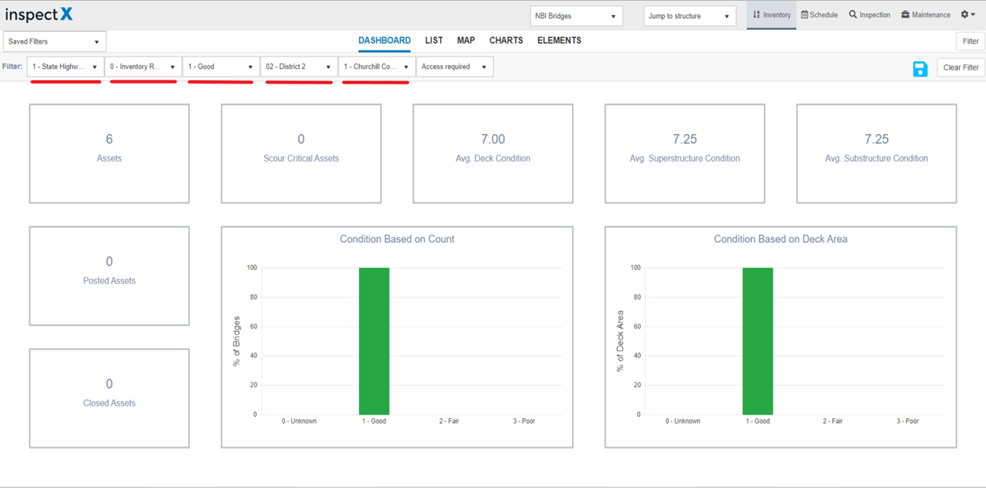Click the Assets count card
Image resolution: width=986 pixels, height=488 pixels.
coord(109,153)
